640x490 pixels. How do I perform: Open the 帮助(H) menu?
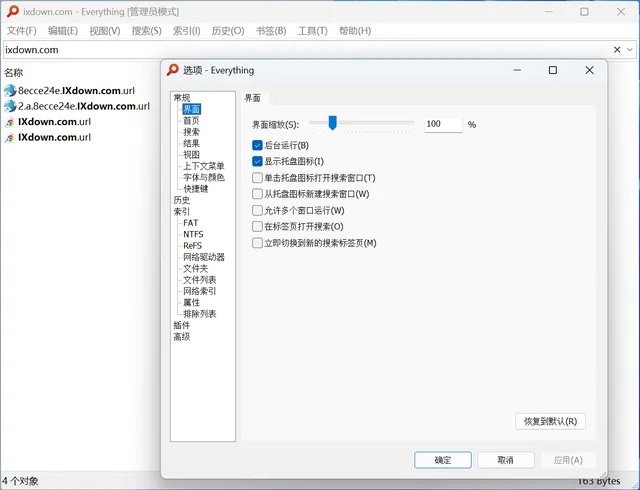coord(355,31)
